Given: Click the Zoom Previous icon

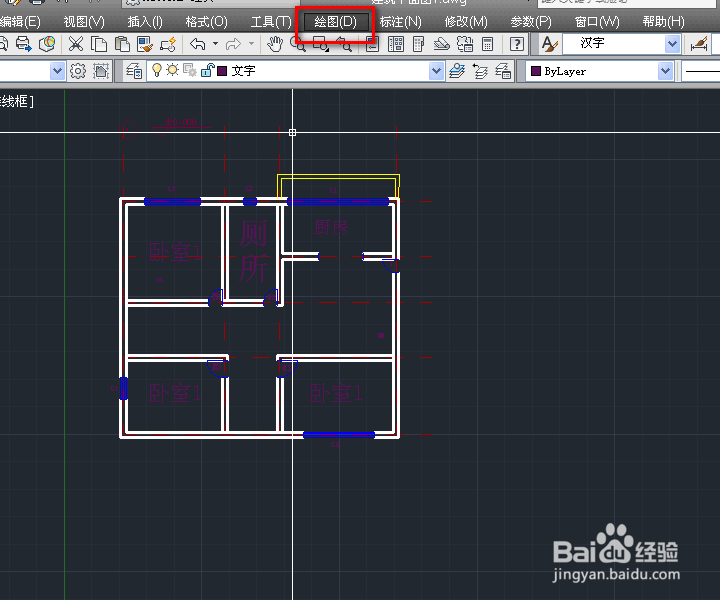Looking at the screenshot, I should 343,45.
